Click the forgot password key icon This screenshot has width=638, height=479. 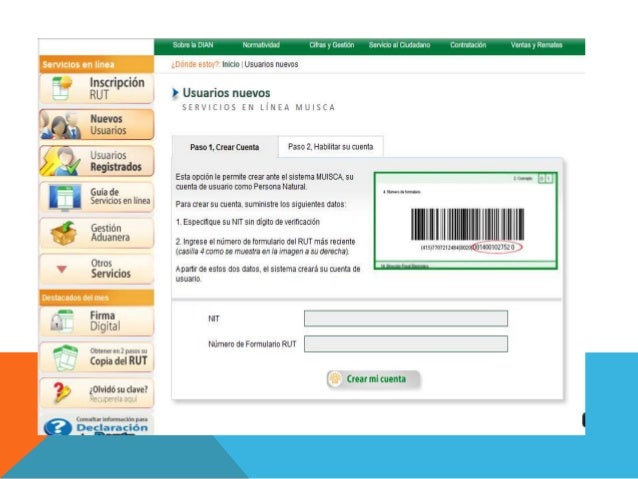(x=62, y=393)
